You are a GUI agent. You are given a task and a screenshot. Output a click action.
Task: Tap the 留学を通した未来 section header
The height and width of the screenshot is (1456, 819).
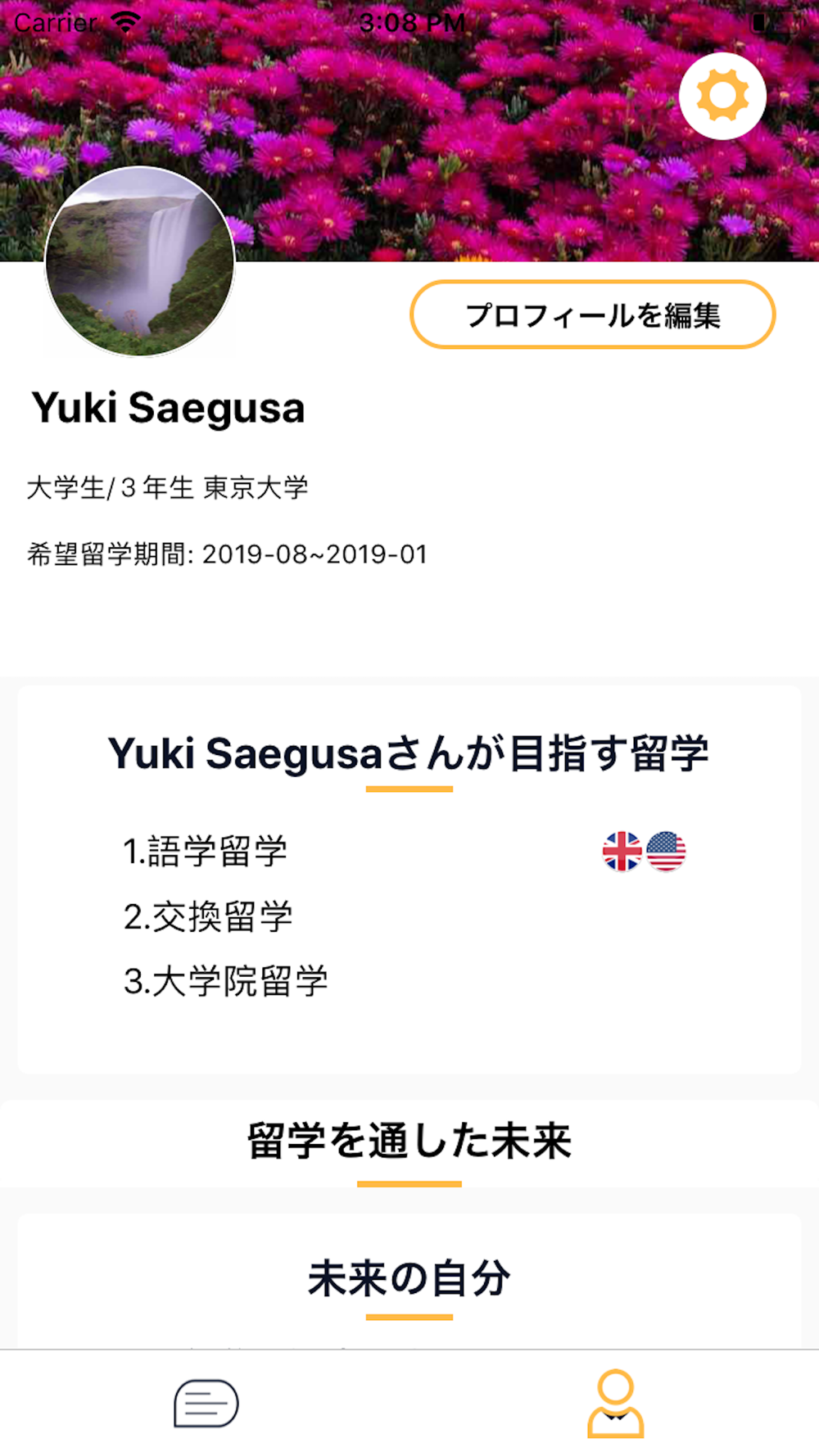(409, 1141)
